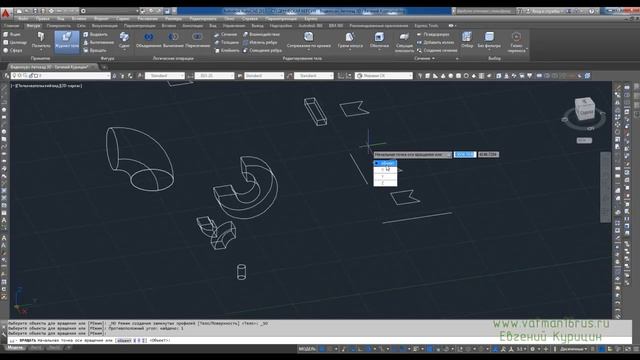Click the МОДЕЛЬ status bar button
The image size is (640, 360).
coord(307,349)
